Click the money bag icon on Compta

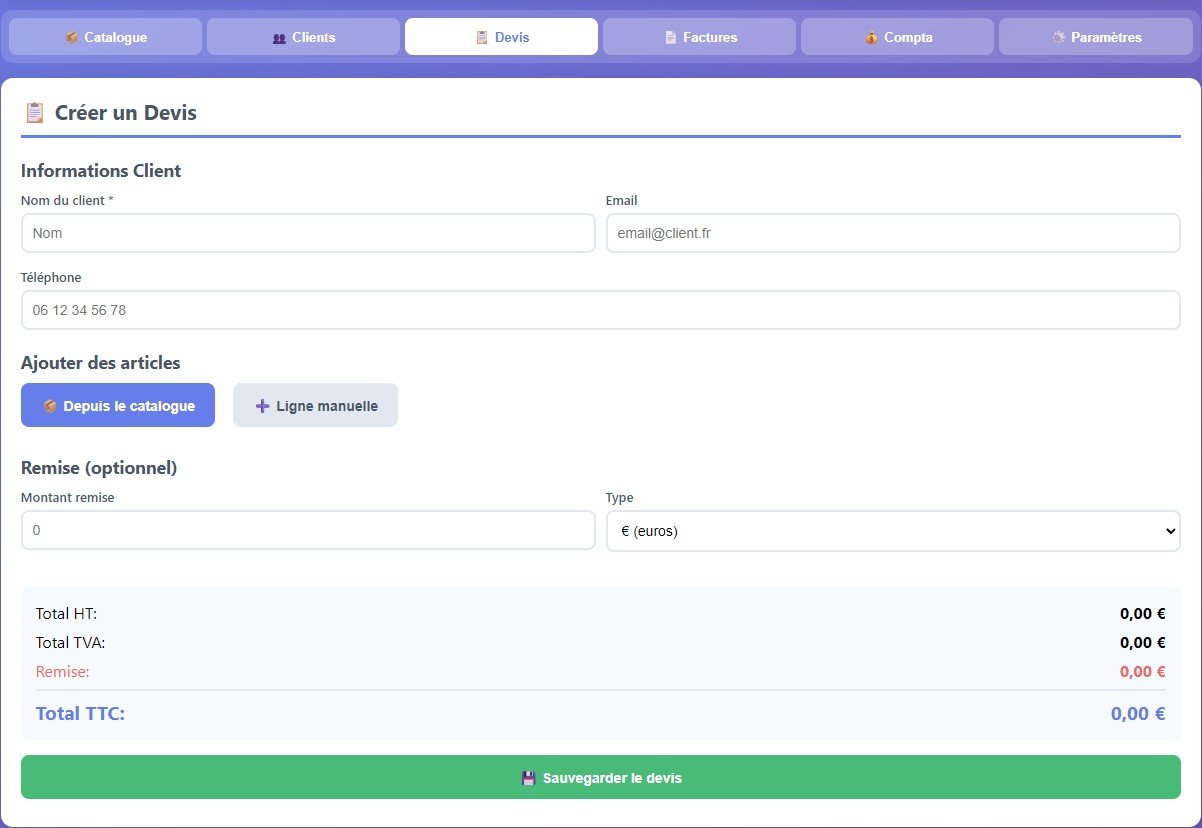point(872,38)
